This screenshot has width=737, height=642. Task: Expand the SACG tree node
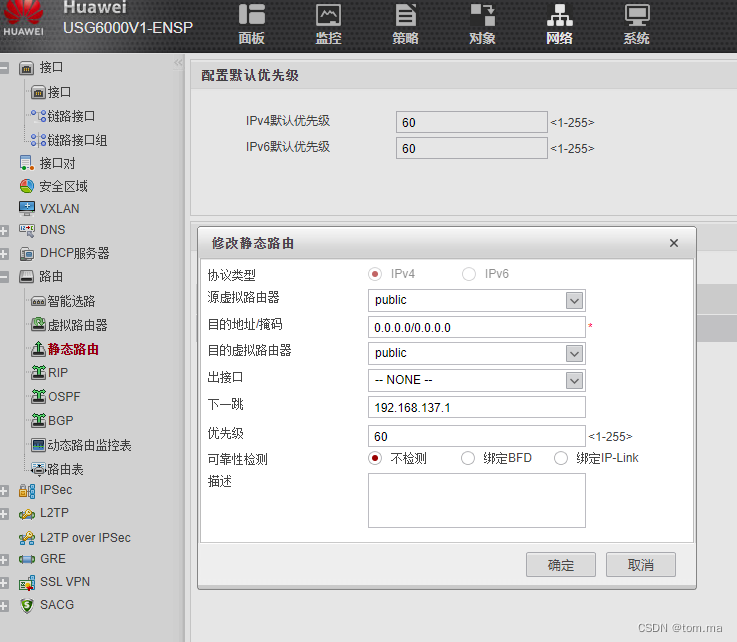click(x=4, y=606)
